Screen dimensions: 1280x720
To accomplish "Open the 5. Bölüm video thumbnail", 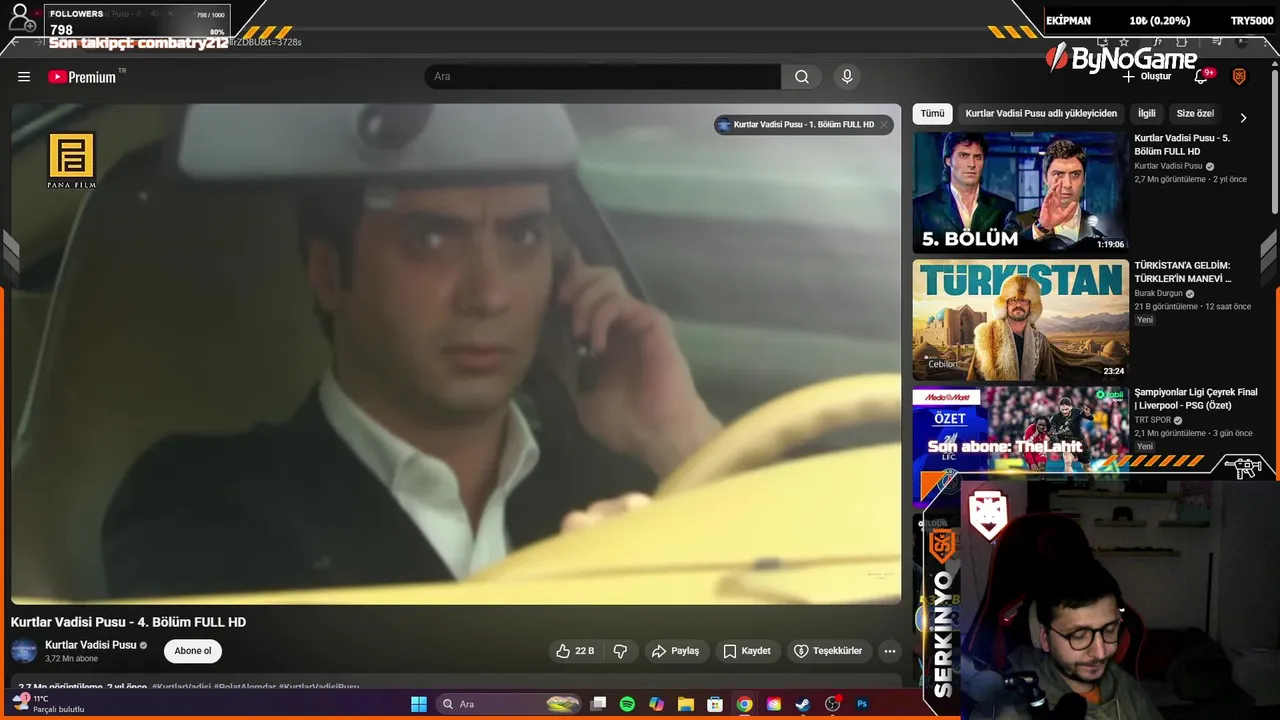I will [x=1020, y=192].
